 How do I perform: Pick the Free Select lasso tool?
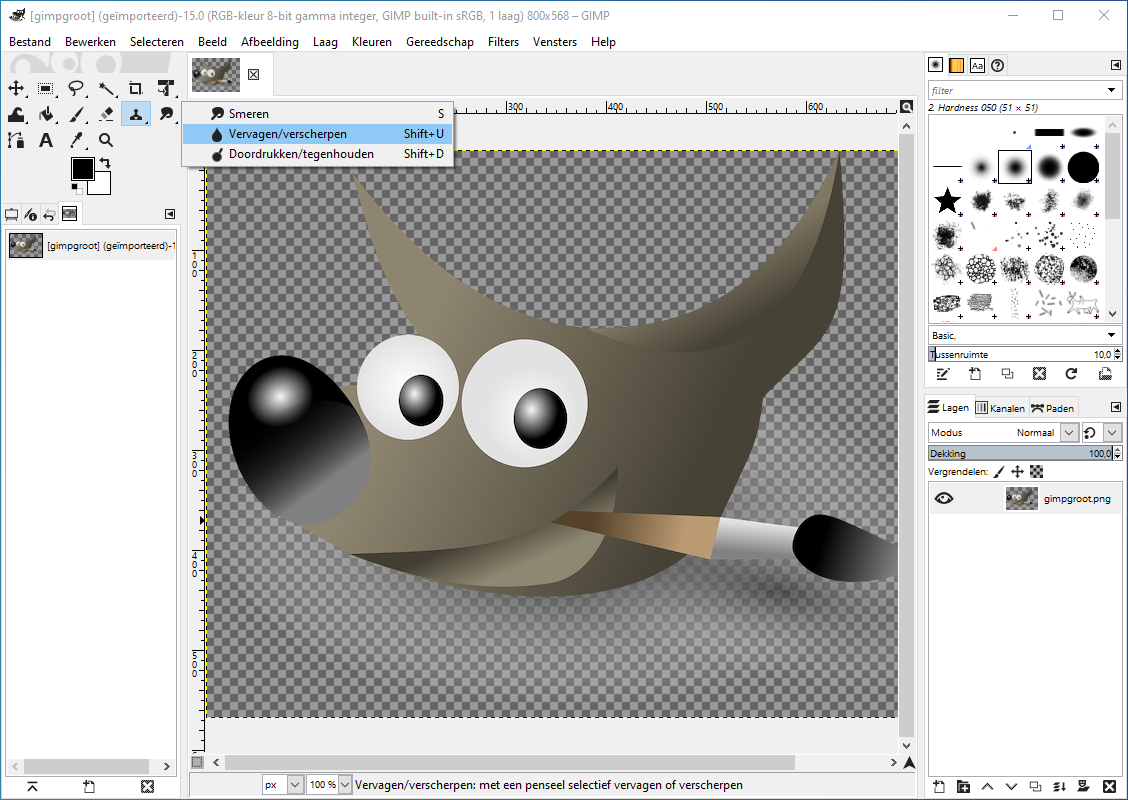click(x=76, y=89)
